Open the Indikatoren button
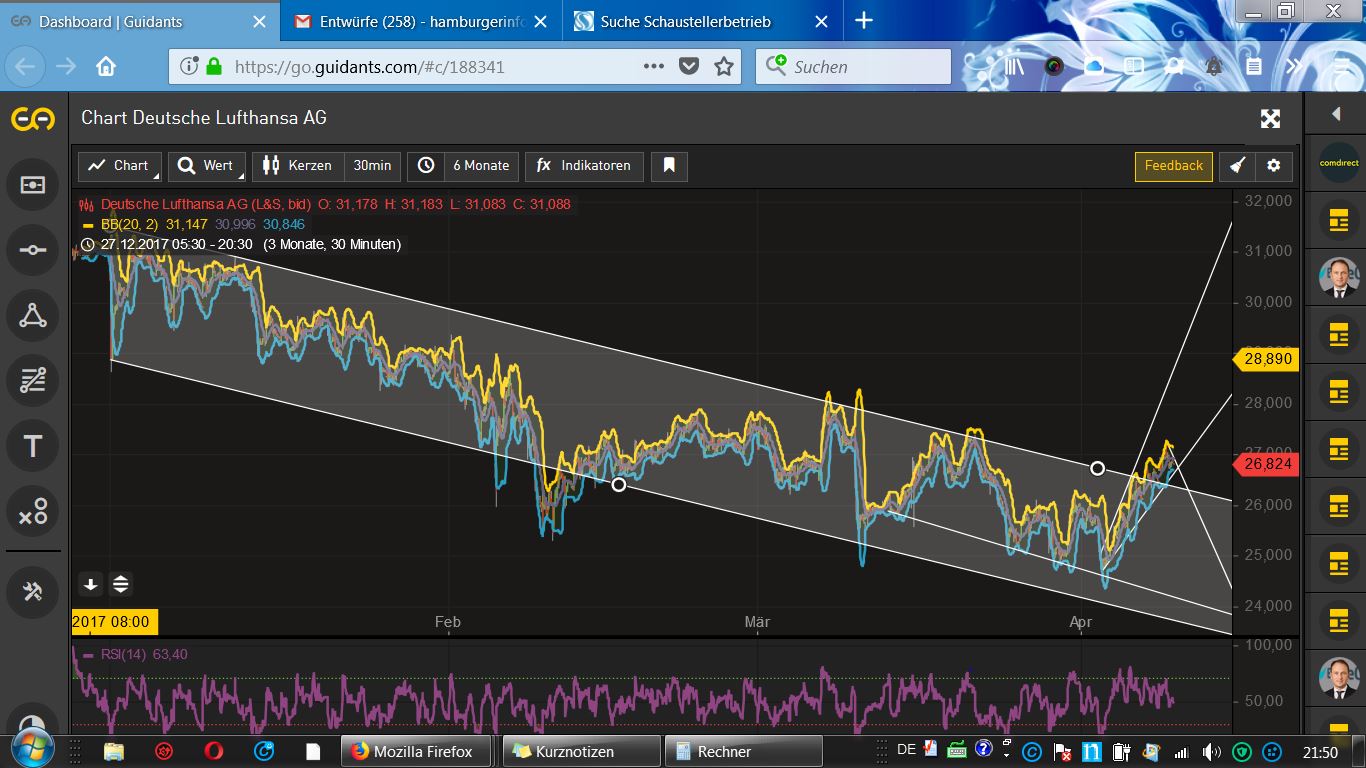1366x768 pixels. point(584,166)
